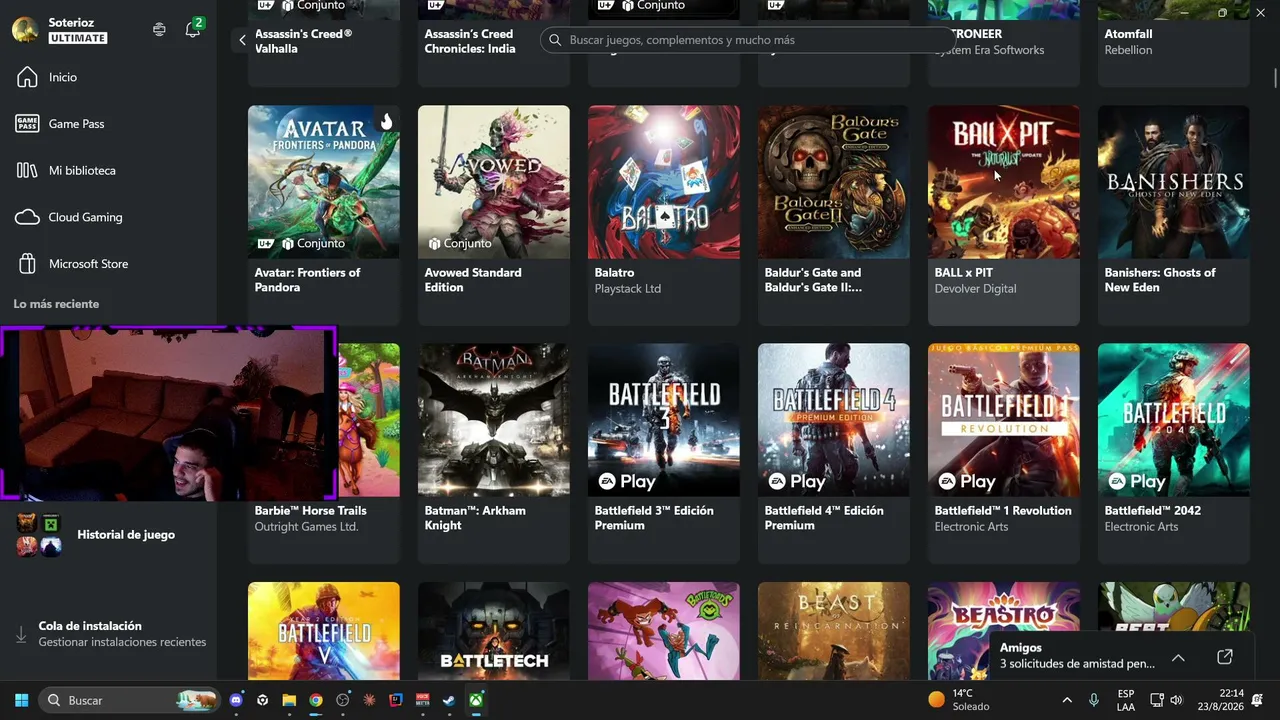Screen dimensions: 1280x720
Task: Open IntelliJ IDEA from the taskbar
Action: (x=396, y=700)
